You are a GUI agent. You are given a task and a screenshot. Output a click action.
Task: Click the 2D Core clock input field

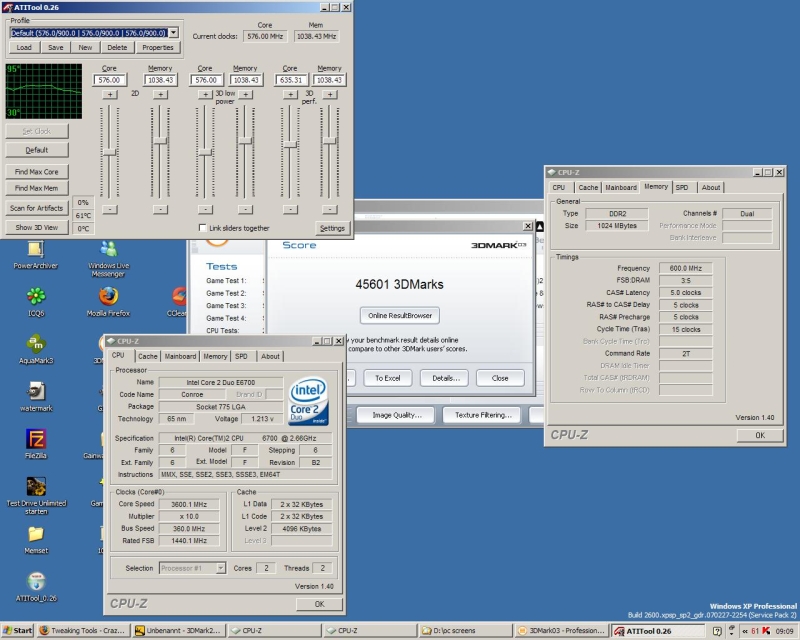click(x=110, y=80)
